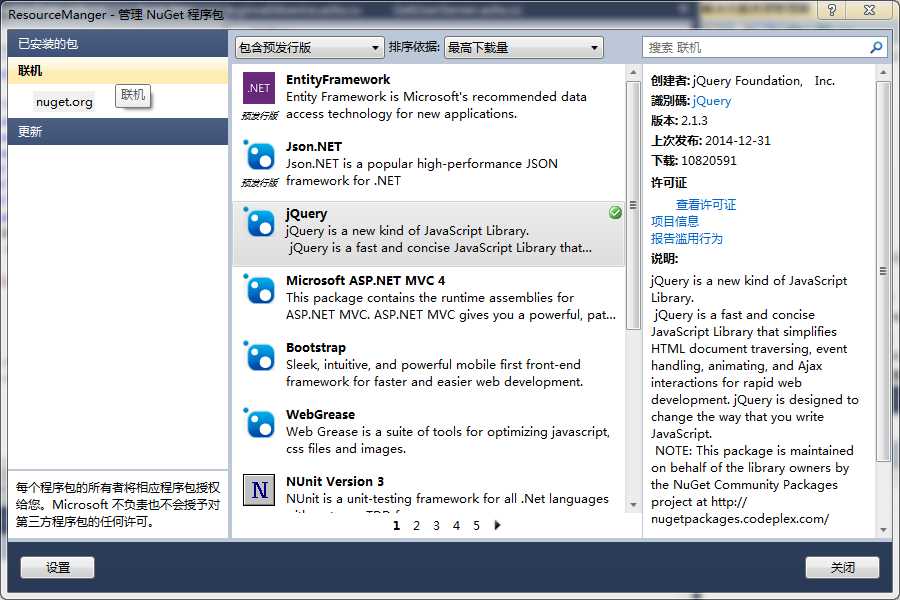Click the 预发行版 label under Json.NET
The width and height of the screenshot is (900, 600).
(x=259, y=183)
